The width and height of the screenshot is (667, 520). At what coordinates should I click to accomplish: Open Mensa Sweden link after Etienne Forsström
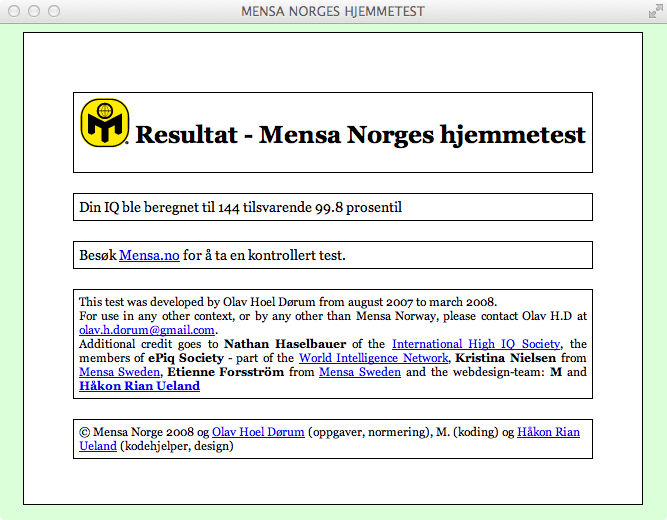point(360,372)
